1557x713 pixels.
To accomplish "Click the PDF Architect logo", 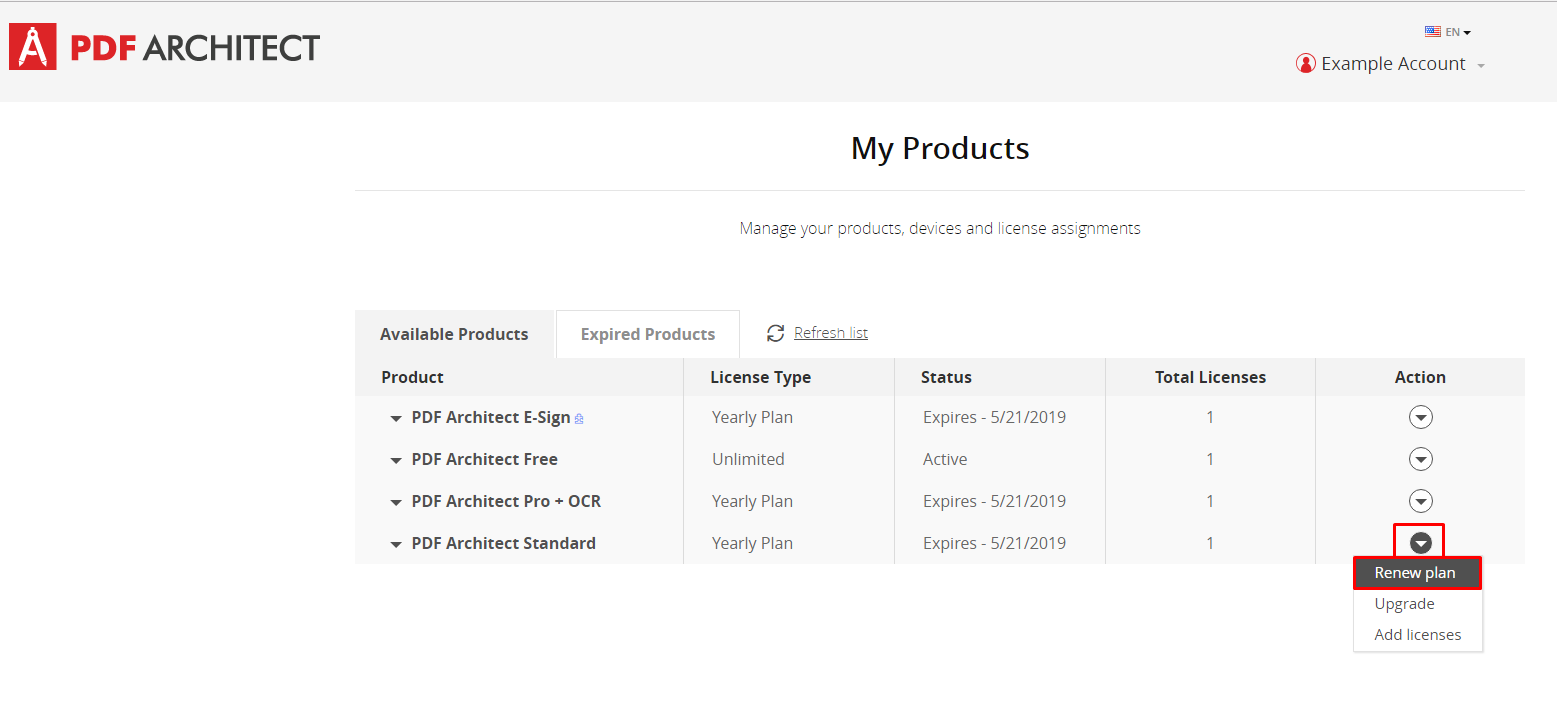I will click(x=165, y=47).
